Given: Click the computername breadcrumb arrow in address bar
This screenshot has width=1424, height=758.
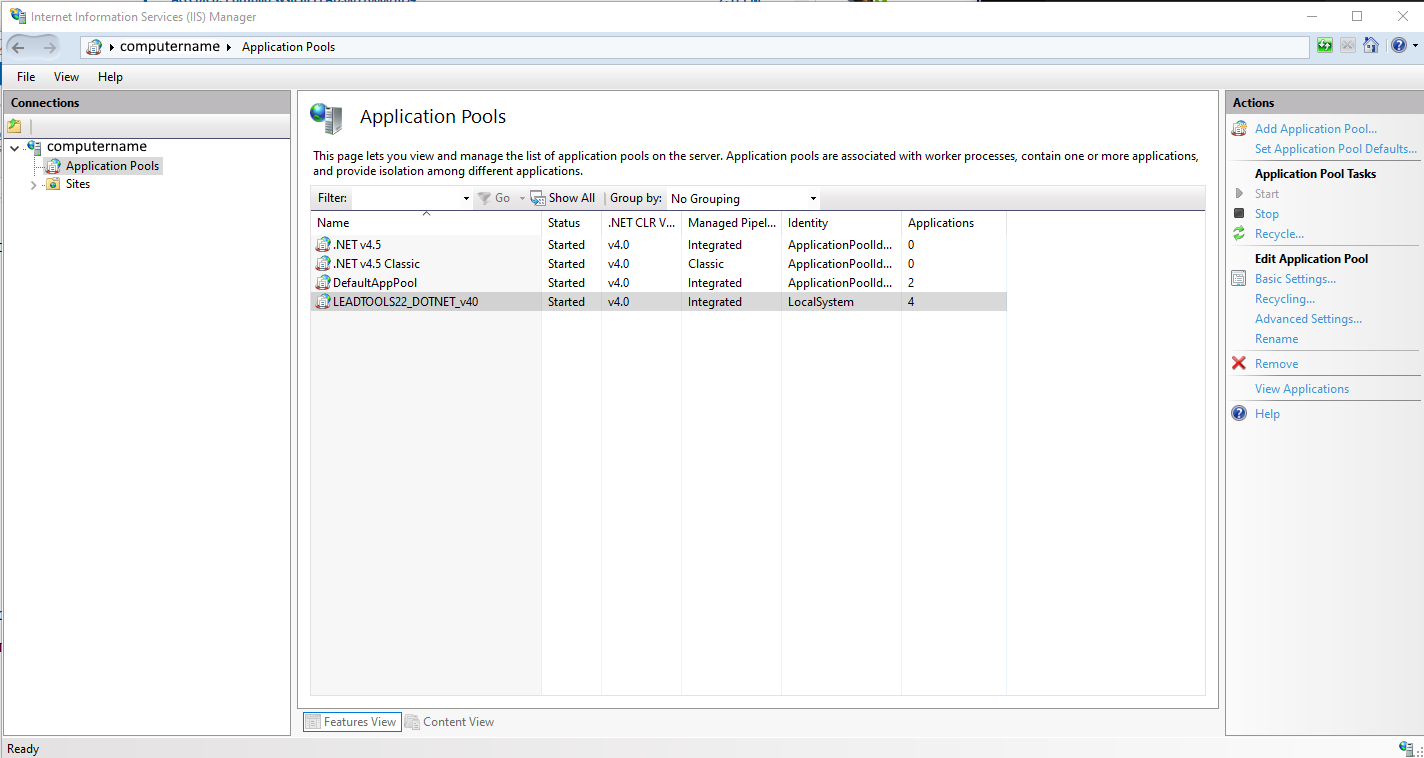Looking at the screenshot, I should (x=113, y=47).
